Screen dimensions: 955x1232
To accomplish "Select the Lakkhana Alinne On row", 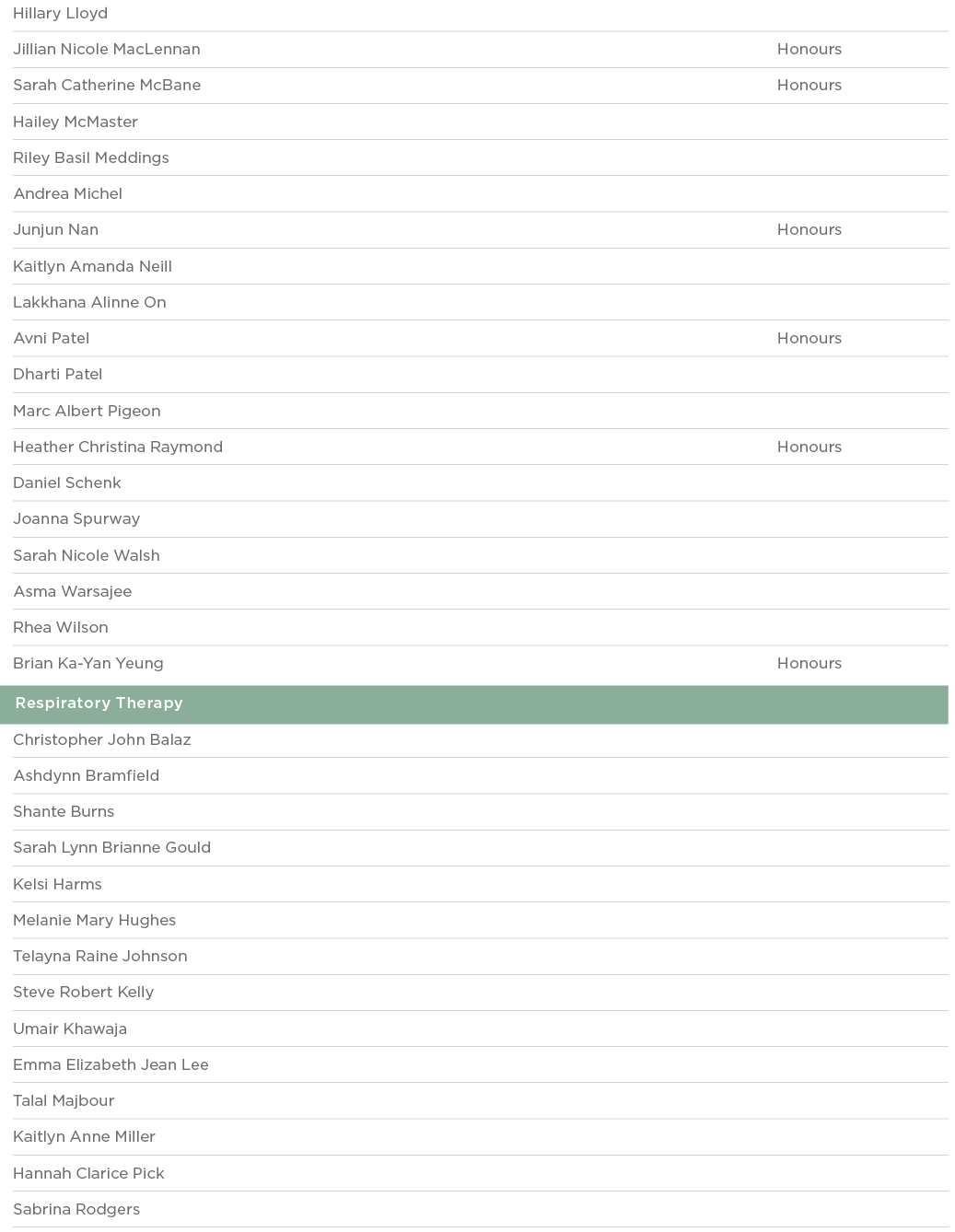I will pyautogui.click(x=89, y=303).
